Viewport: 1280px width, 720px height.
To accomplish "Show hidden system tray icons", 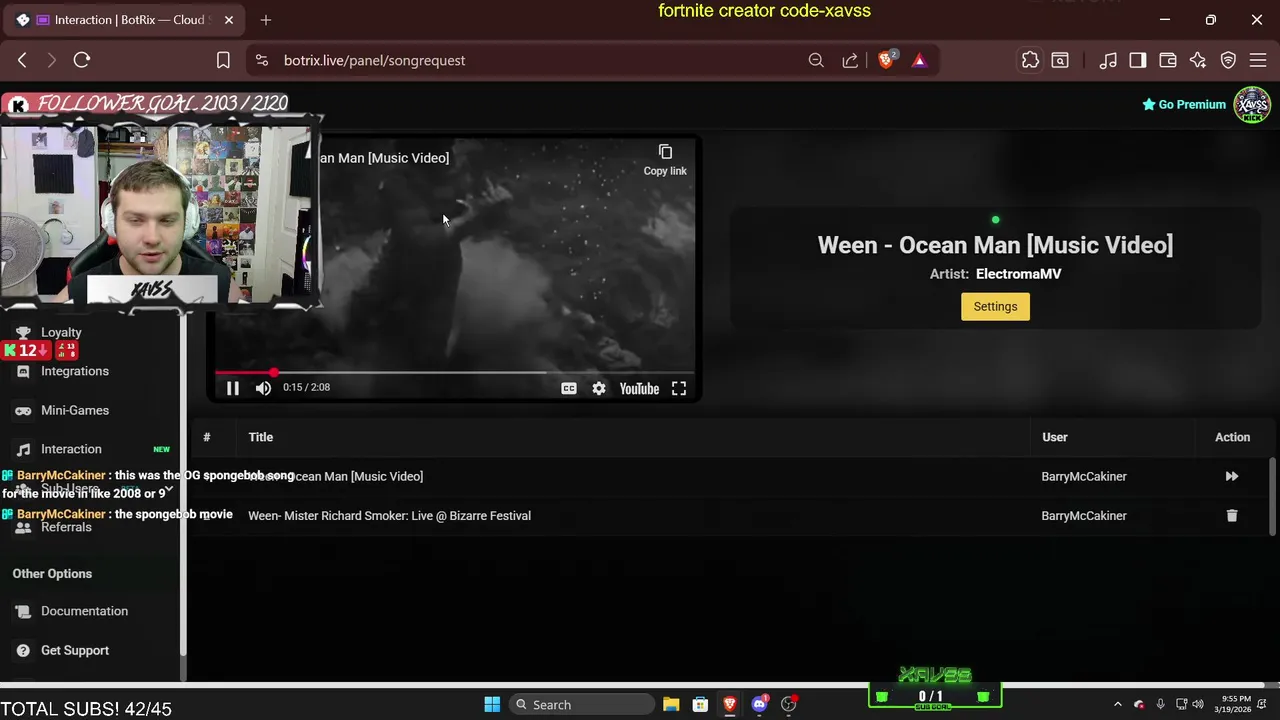I will click(1117, 704).
